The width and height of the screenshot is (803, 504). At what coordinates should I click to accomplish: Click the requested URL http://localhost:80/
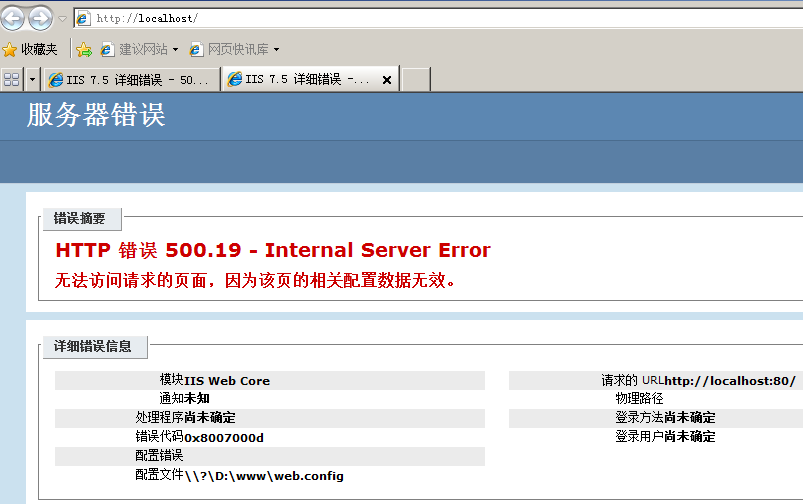[x=730, y=381]
